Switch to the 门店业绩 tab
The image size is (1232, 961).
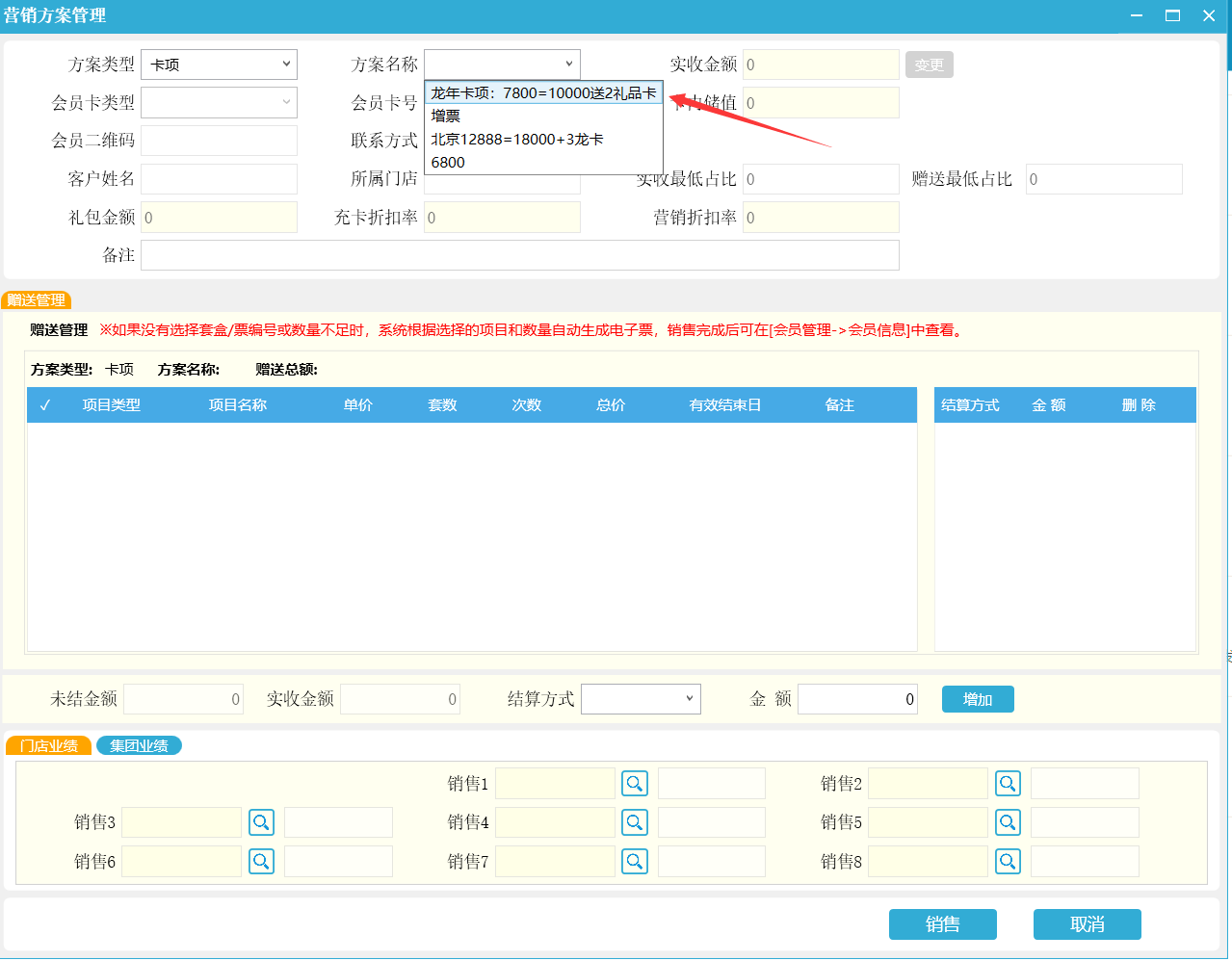49,746
